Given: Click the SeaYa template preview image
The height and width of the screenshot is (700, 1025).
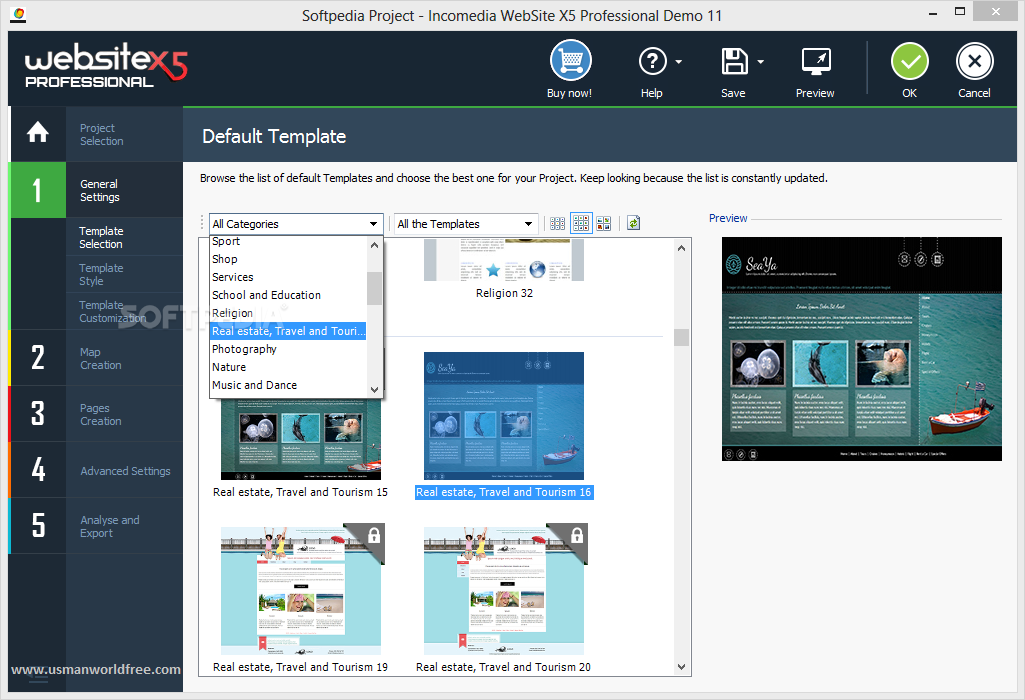Looking at the screenshot, I should point(862,349).
